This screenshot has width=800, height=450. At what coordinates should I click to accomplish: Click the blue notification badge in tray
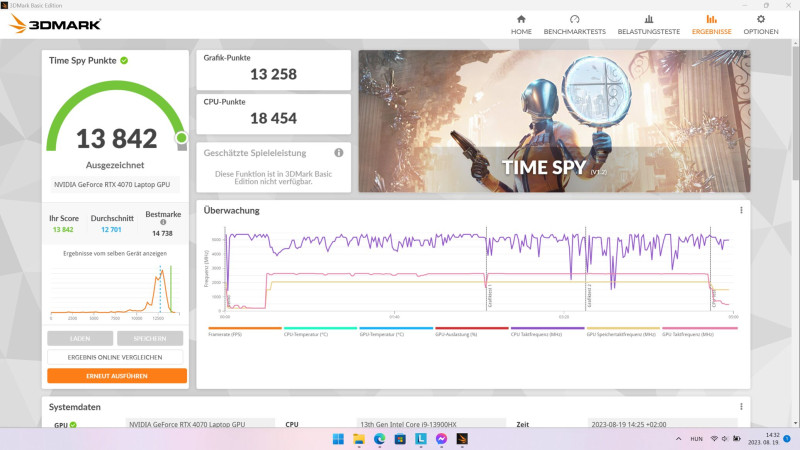[x=787, y=439]
